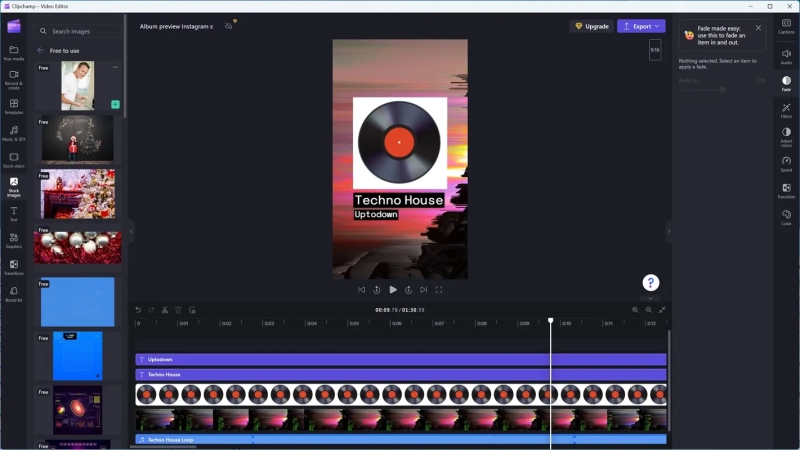Toggle the 9:16 aspect ratio selector
This screenshot has height=450, width=800.
[x=655, y=50]
